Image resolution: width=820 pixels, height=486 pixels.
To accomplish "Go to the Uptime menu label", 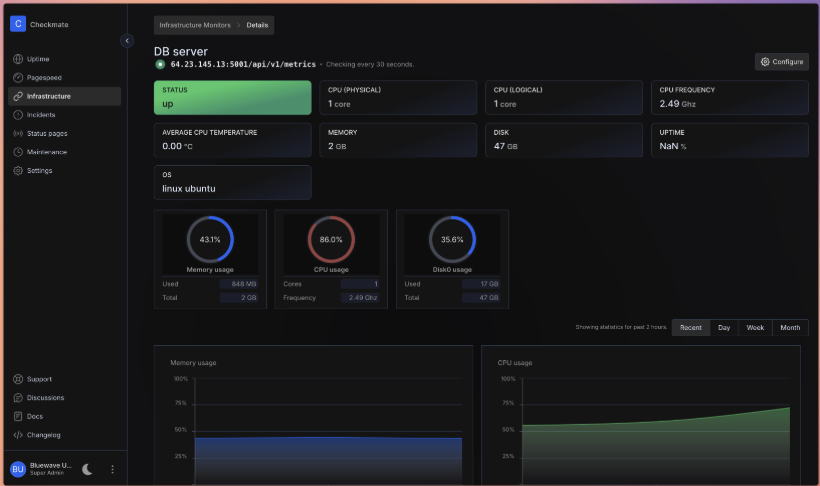I will tap(38, 59).
